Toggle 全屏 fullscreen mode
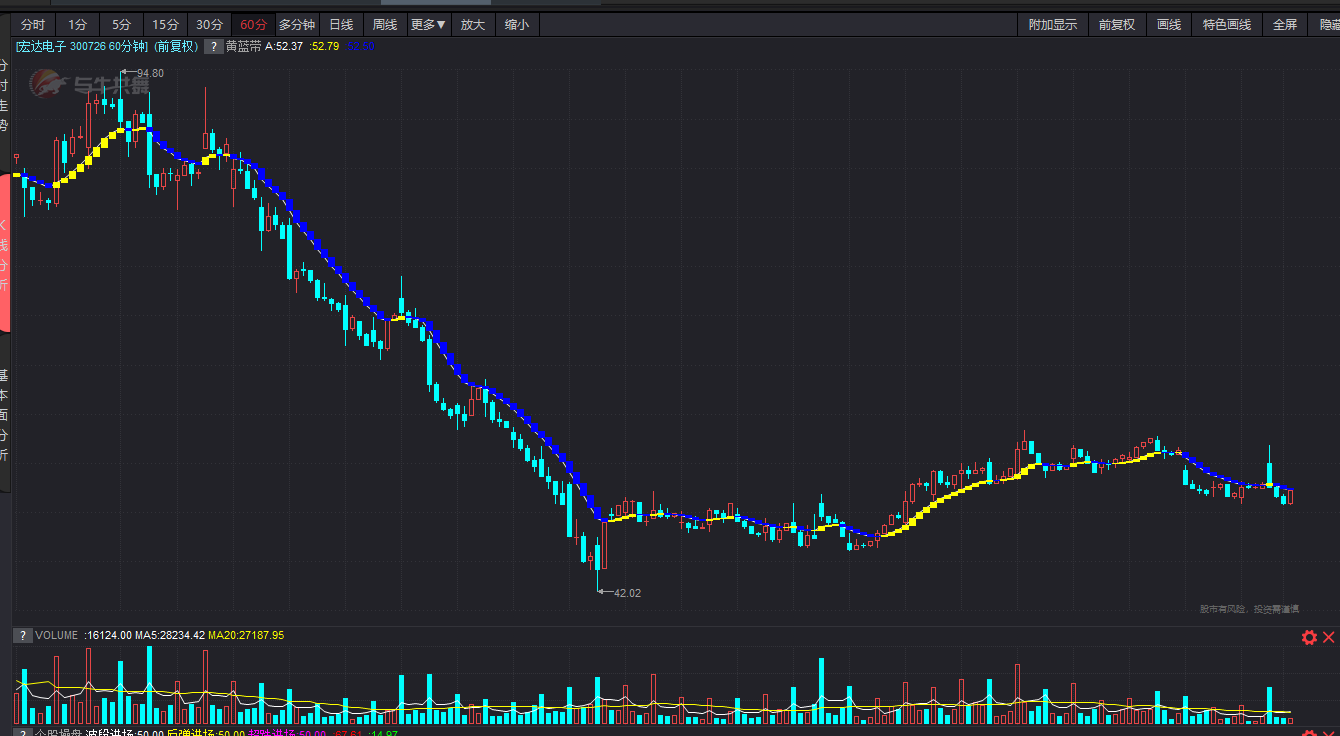Screen dimensions: 1340x736 point(1284,24)
